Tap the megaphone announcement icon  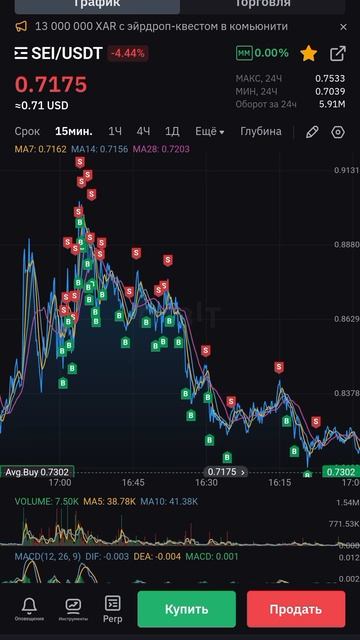click(x=21, y=27)
